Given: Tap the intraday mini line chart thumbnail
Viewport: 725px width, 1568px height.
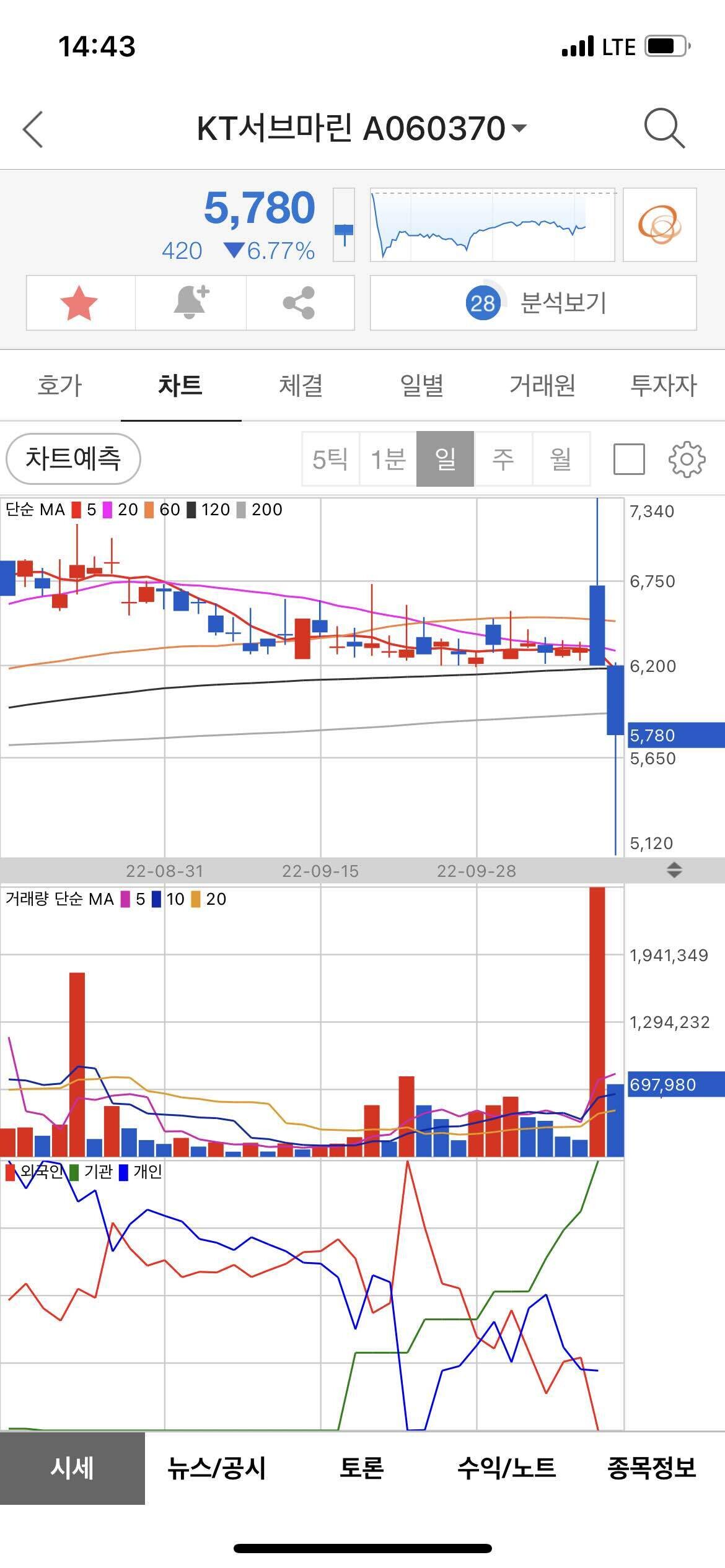Looking at the screenshot, I should [493, 224].
